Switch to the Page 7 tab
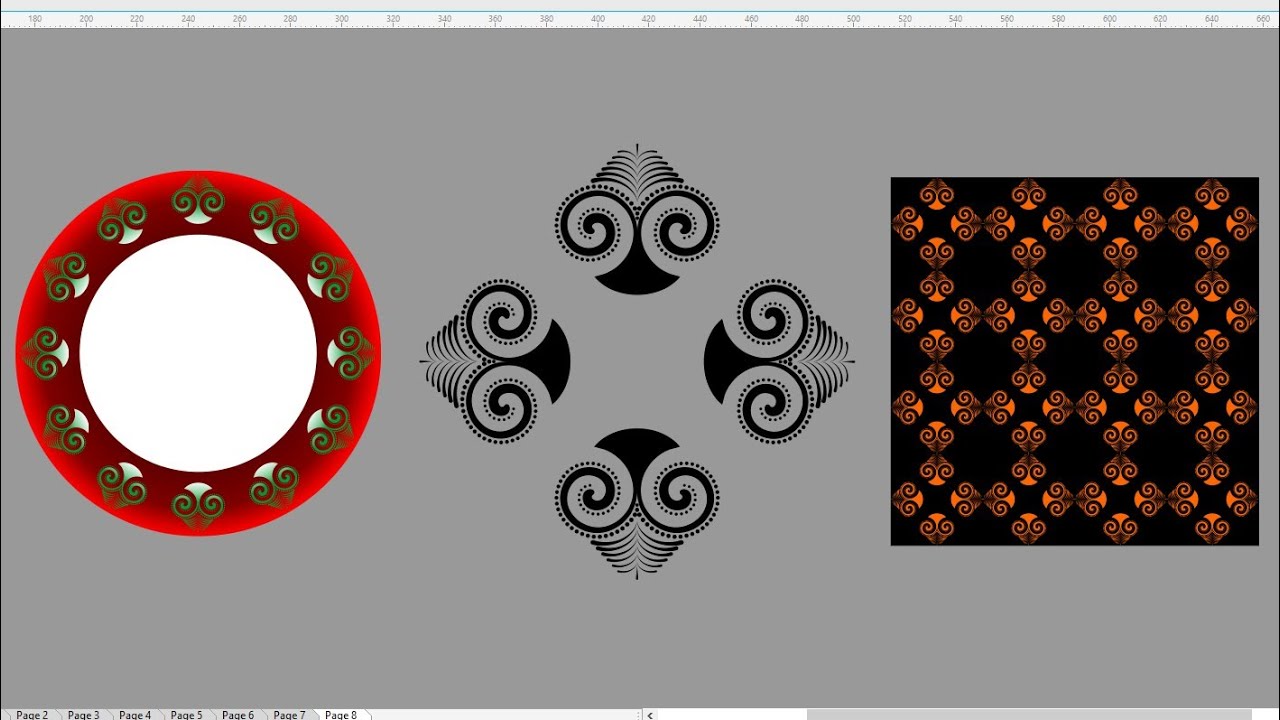The width and height of the screenshot is (1280, 720). pyautogui.click(x=289, y=714)
